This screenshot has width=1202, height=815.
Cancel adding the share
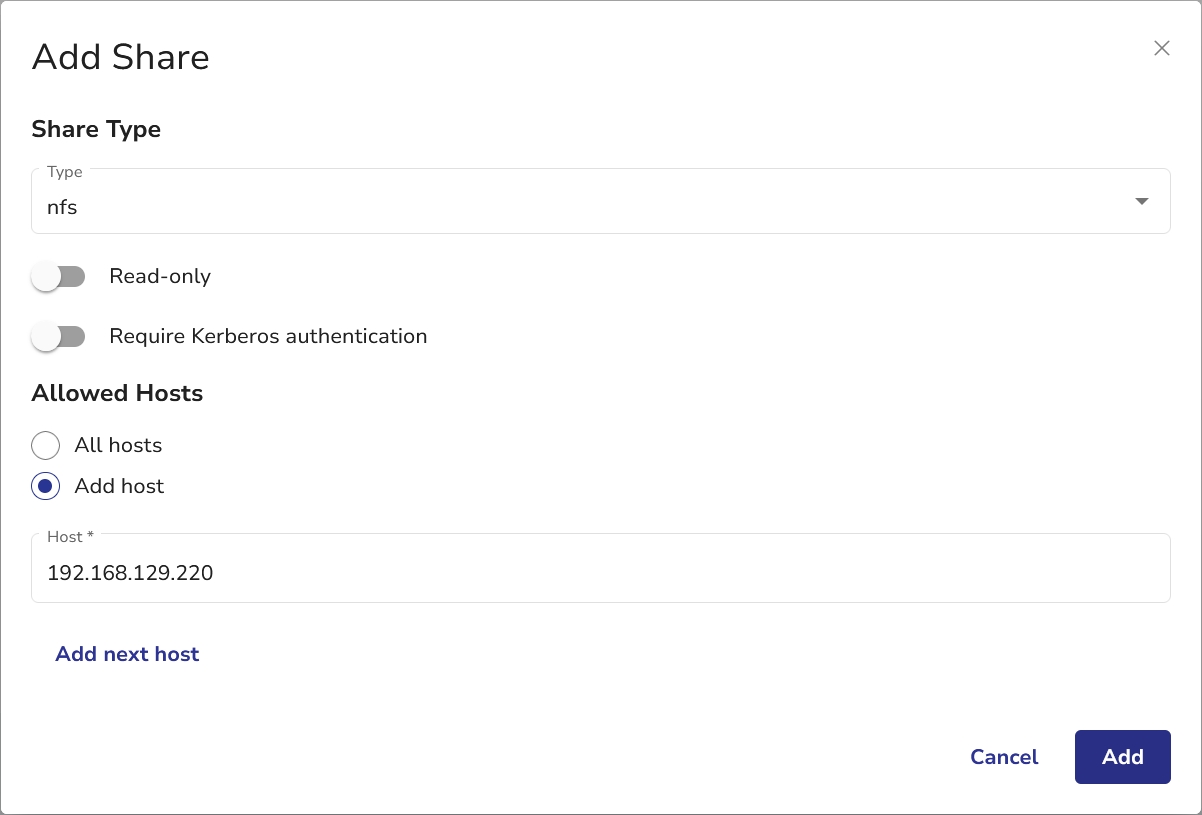(x=1003, y=757)
